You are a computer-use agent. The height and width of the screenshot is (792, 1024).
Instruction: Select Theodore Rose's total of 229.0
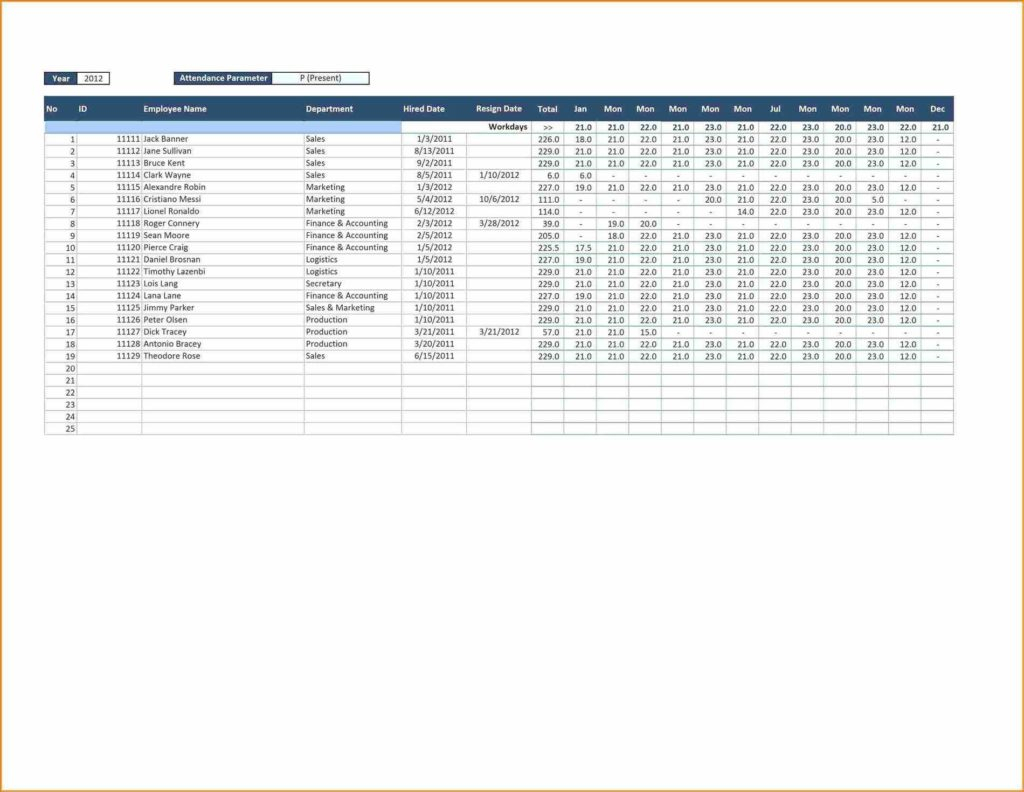(x=547, y=356)
